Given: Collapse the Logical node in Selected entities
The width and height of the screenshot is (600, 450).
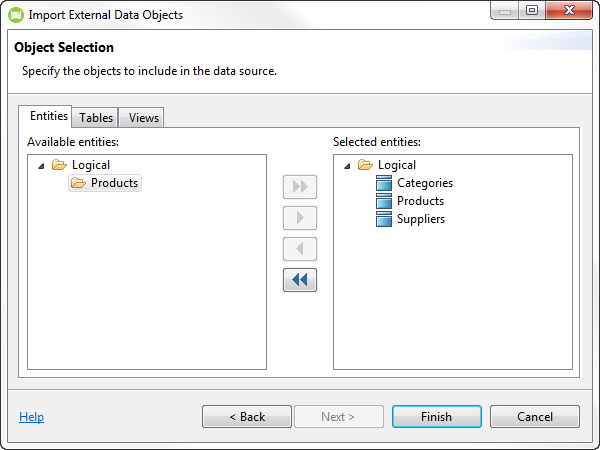Looking at the screenshot, I should click(347, 166).
